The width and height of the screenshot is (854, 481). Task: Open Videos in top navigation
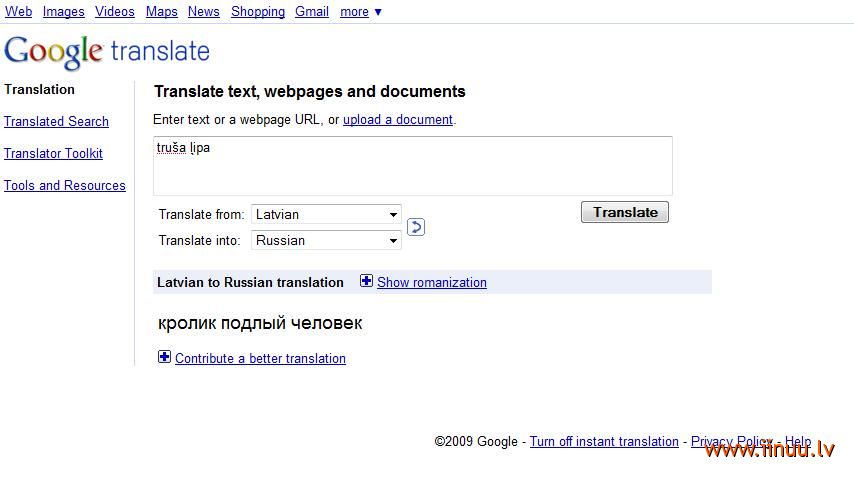114,11
